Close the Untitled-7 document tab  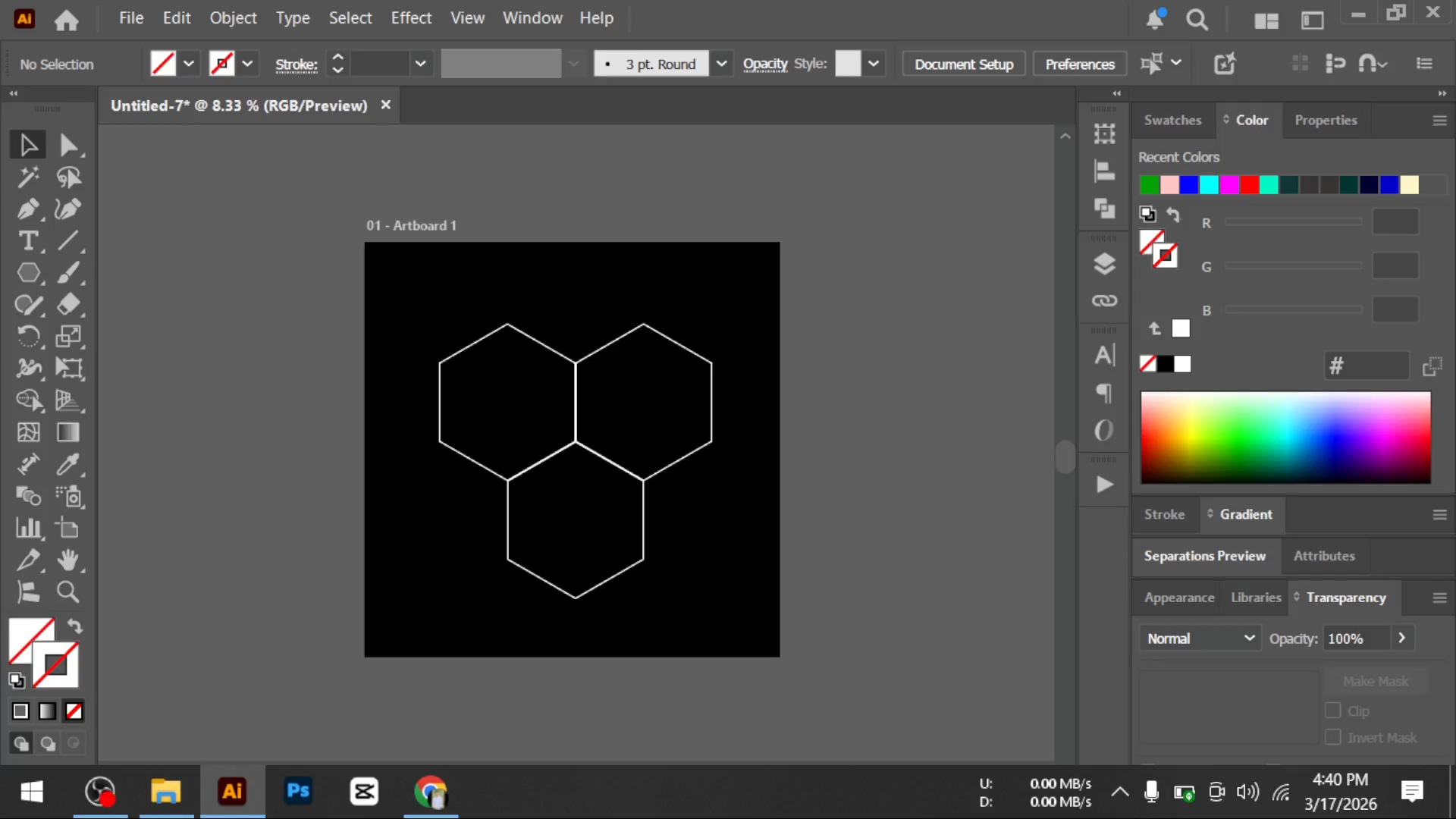click(385, 105)
